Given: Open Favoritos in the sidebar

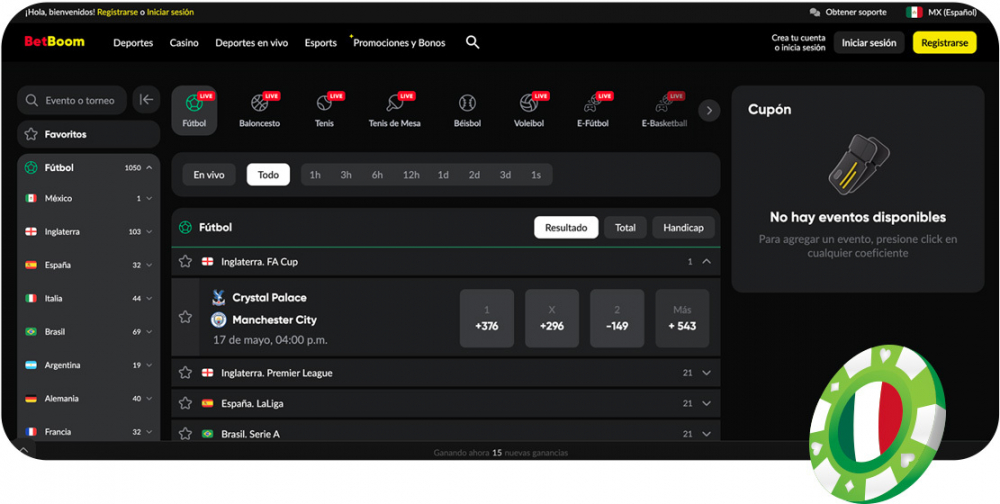Looking at the screenshot, I should (89, 135).
